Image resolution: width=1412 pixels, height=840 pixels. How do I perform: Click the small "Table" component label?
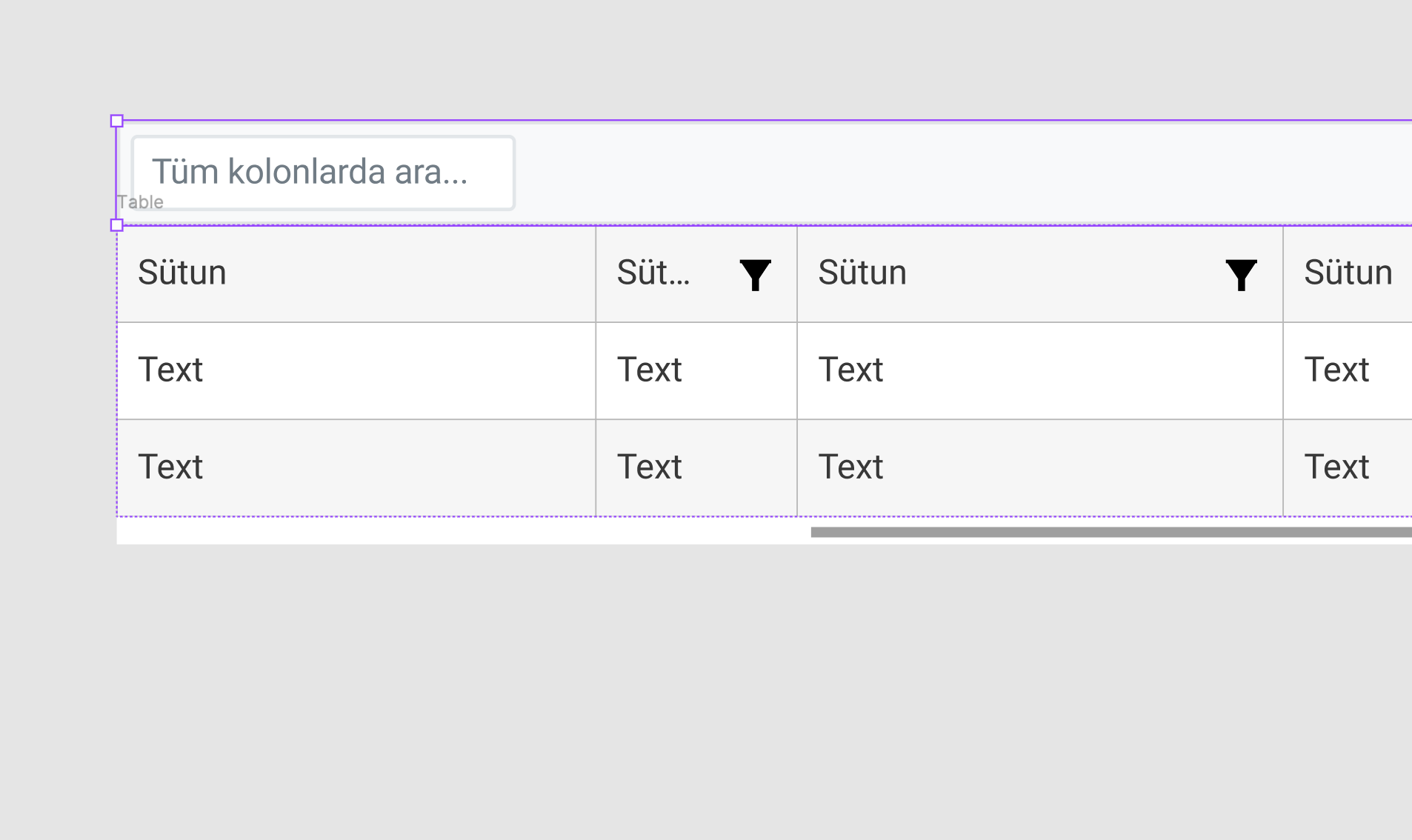pyautogui.click(x=140, y=202)
